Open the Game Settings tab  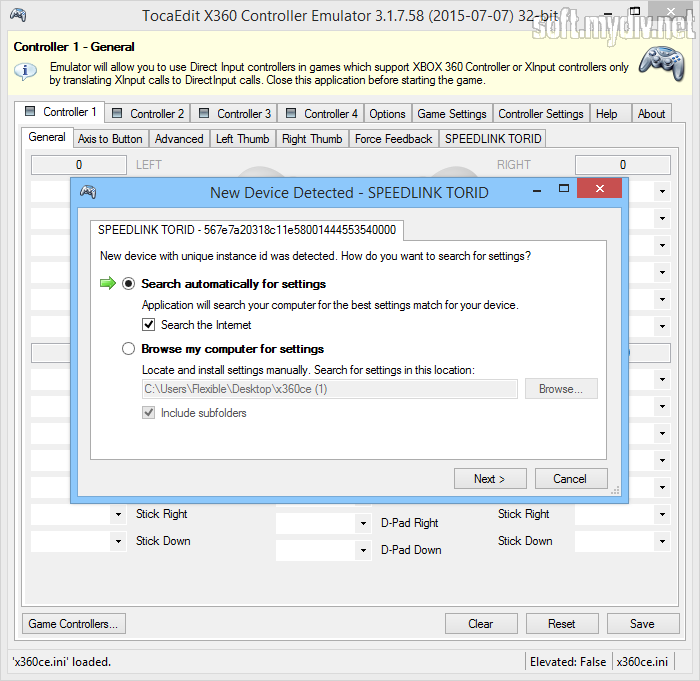click(x=452, y=113)
